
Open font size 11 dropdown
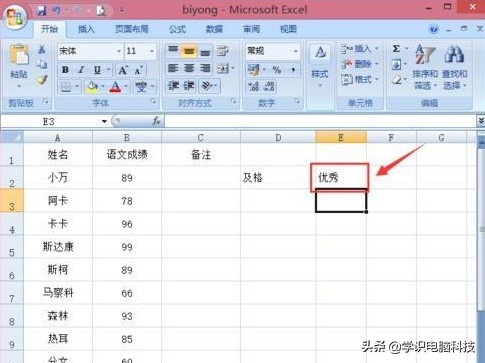click(152, 51)
